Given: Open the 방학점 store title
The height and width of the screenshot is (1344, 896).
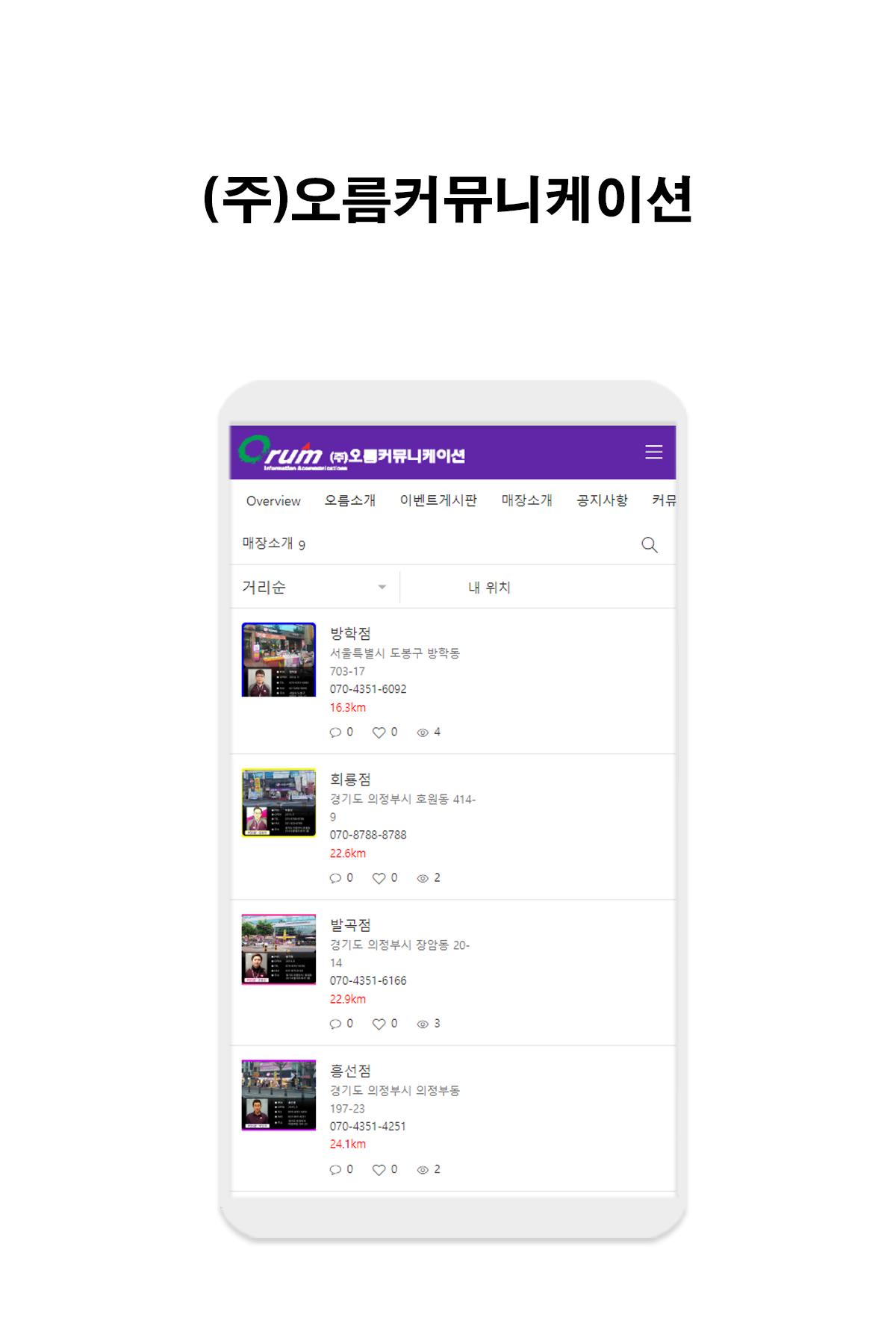Looking at the screenshot, I should click(x=350, y=633).
